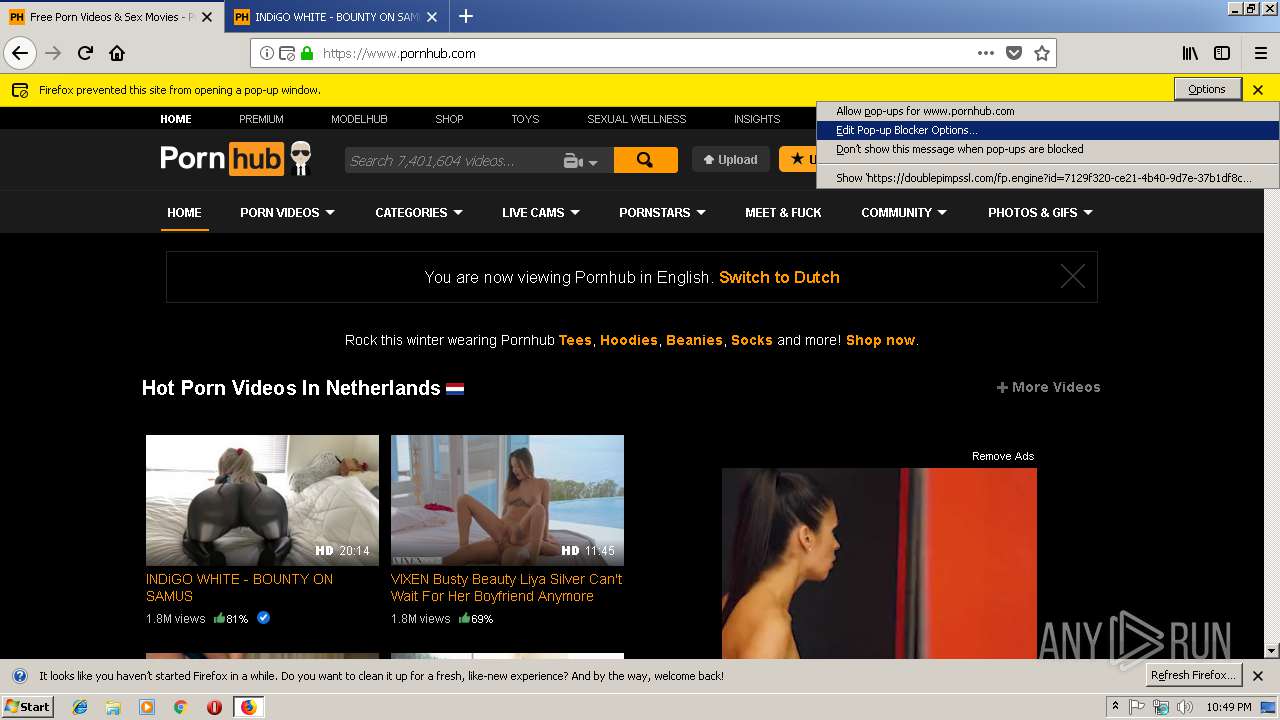Image resolution: width=1280 pixels, height=720 pixels.
Task: Open the Firefox hamburger menu
Action: [1261, 53]
